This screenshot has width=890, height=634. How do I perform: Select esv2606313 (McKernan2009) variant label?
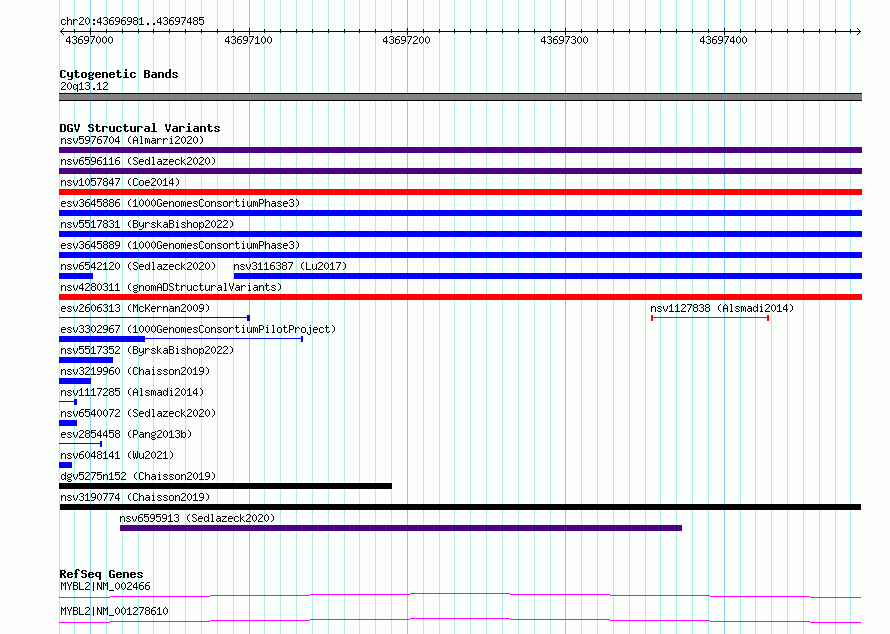click(135, 308)
